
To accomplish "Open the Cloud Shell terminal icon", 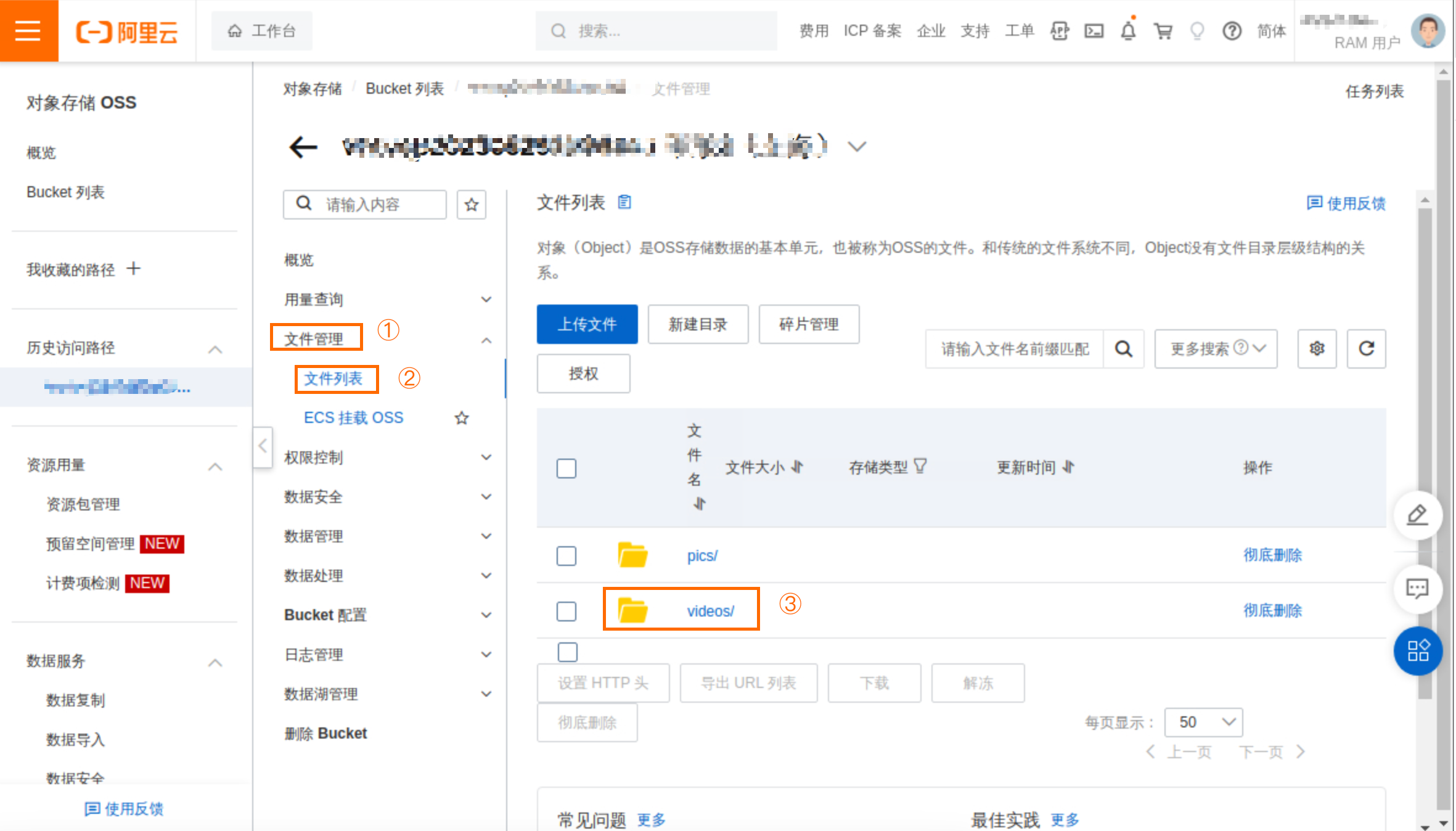I will pyautogui.click(x=1094, y=31).
